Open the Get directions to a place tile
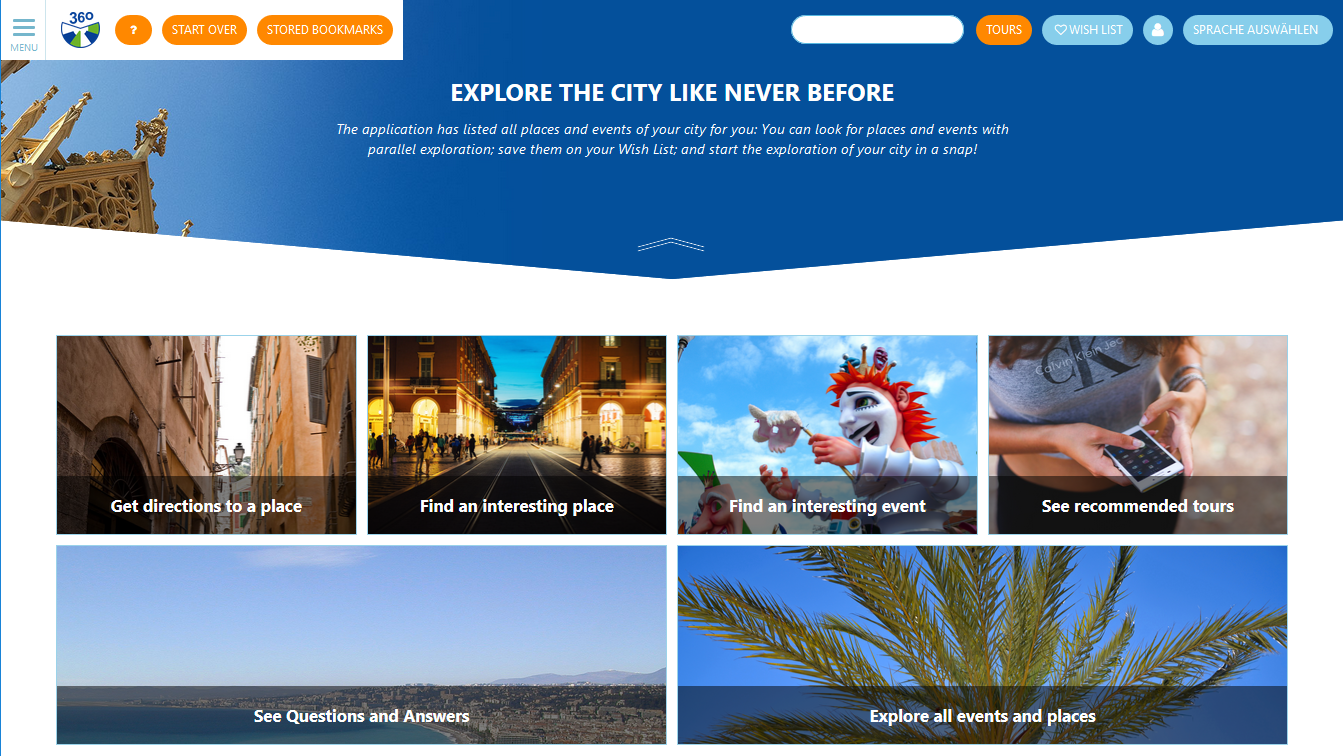This screenshot has height=756, width=1343. [206, 435]
